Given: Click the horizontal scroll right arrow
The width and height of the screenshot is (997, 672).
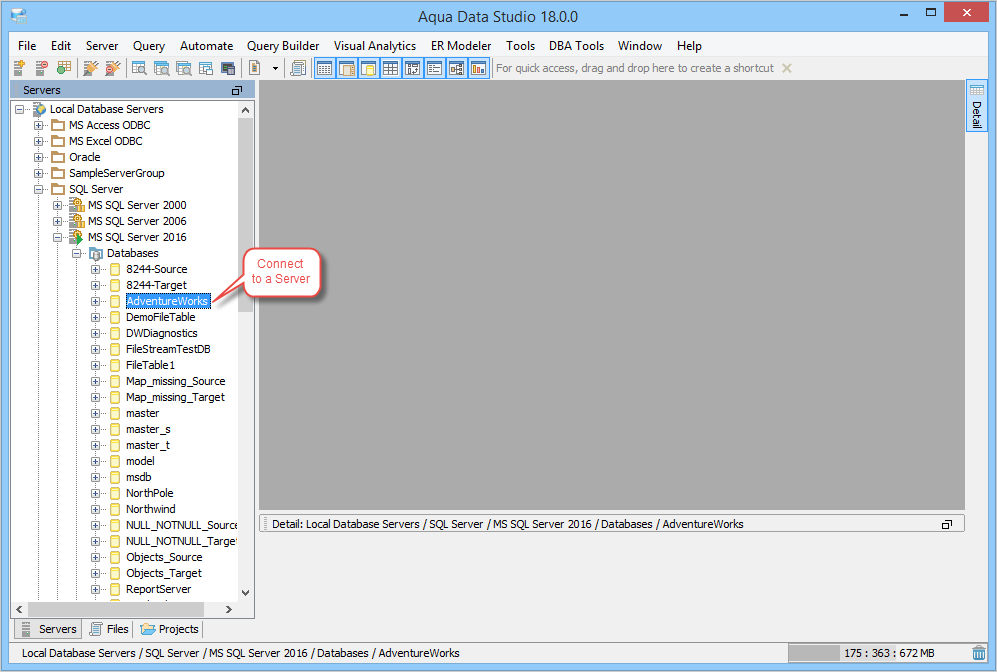Looking at the screenshot, I should pos(229,609).
